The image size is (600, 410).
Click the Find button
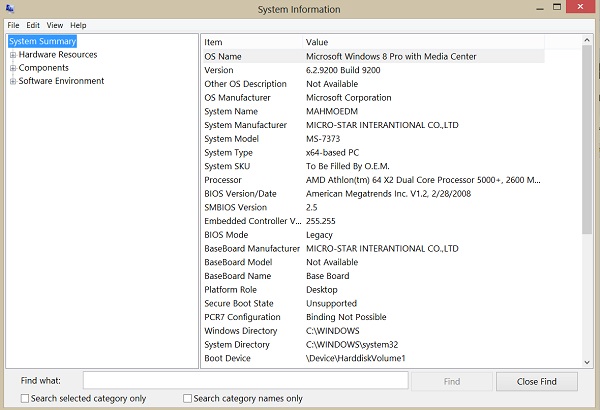[452, 381]
